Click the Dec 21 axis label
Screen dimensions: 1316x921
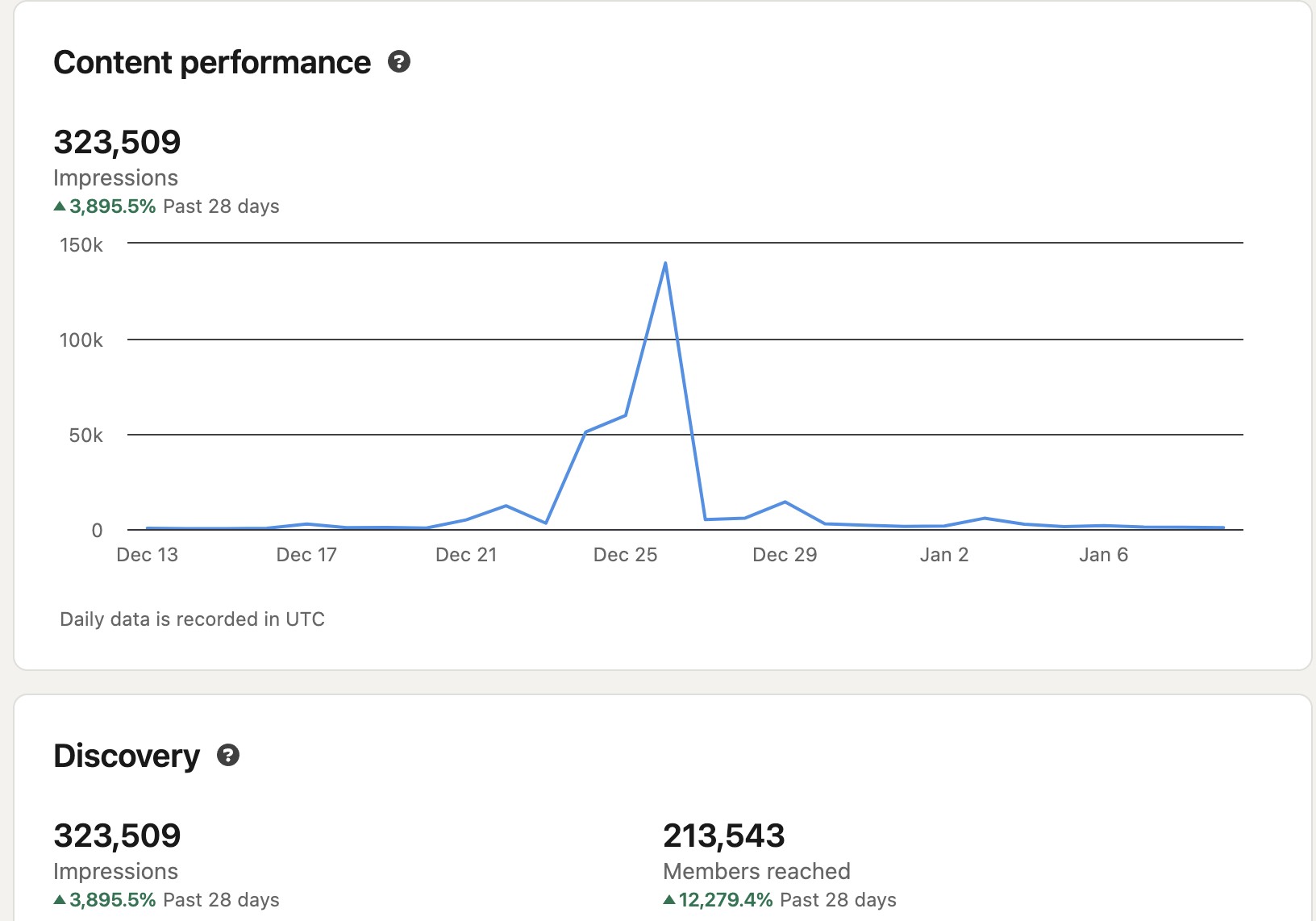pos(466,555)
